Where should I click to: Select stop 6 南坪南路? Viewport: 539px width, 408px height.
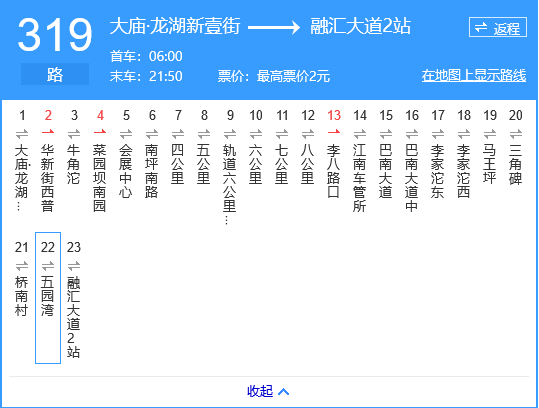pos(152,171)
